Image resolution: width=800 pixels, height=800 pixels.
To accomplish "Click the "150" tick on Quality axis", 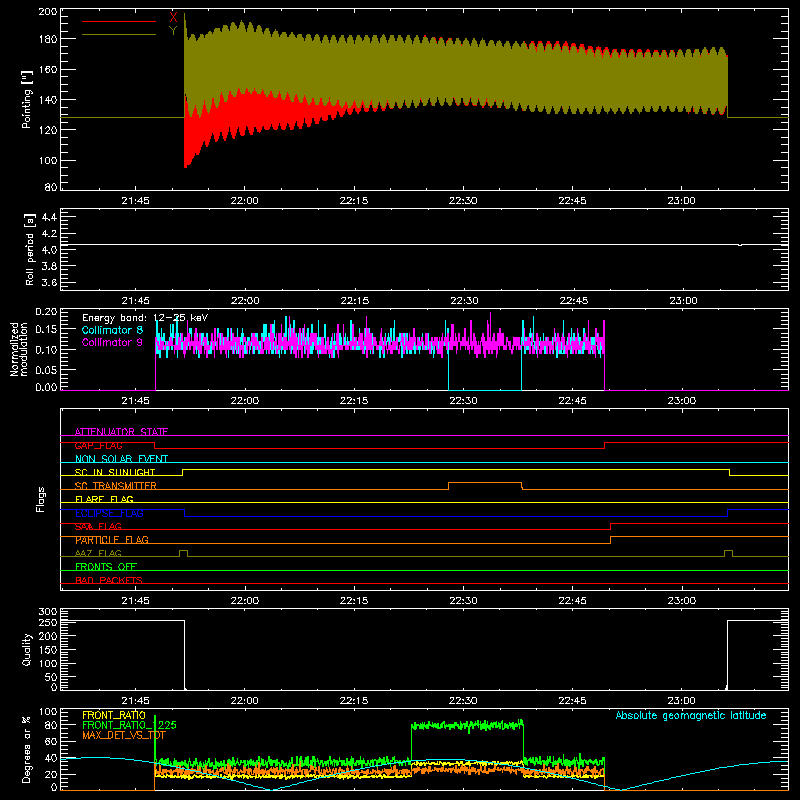I will (x=48, y=650).
